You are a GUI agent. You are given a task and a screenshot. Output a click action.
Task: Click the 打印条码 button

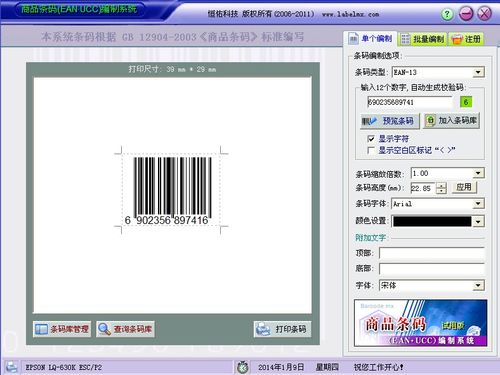click(x=283, y=329)
